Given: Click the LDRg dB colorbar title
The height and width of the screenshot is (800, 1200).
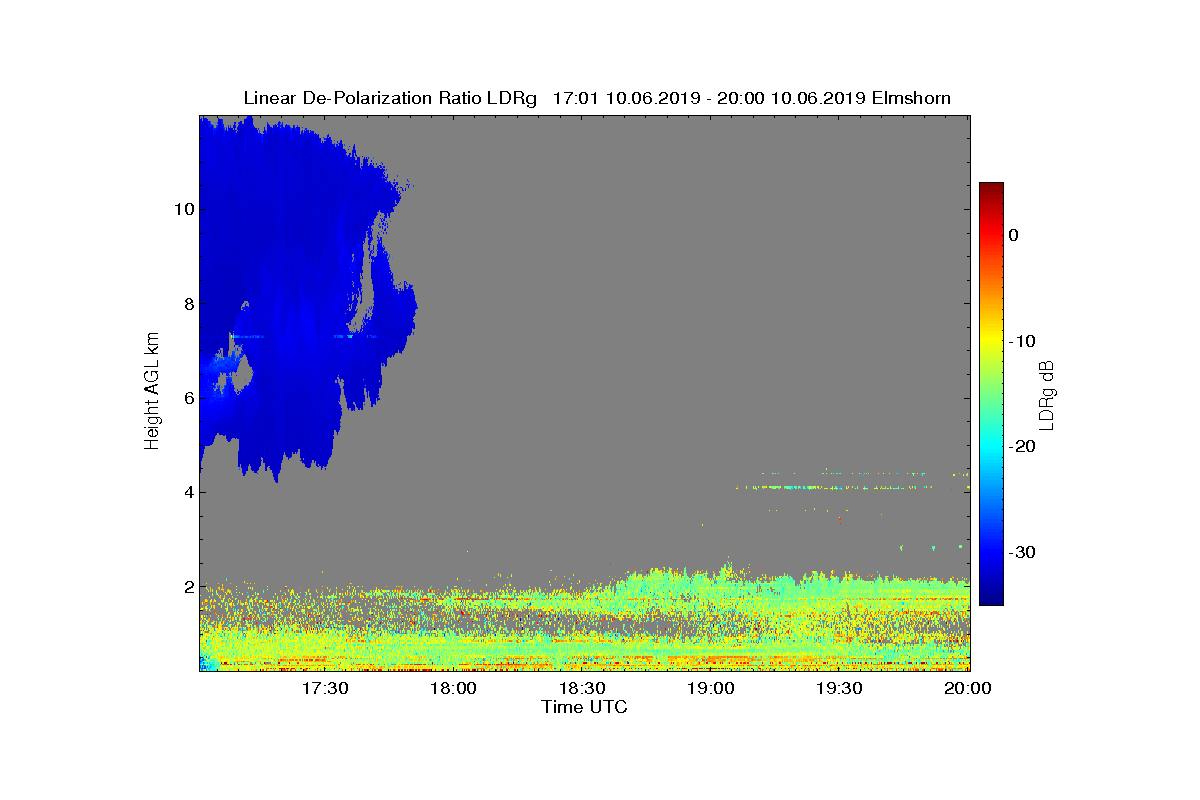Looking at the screenshot, I should (x=1048, y=393).
